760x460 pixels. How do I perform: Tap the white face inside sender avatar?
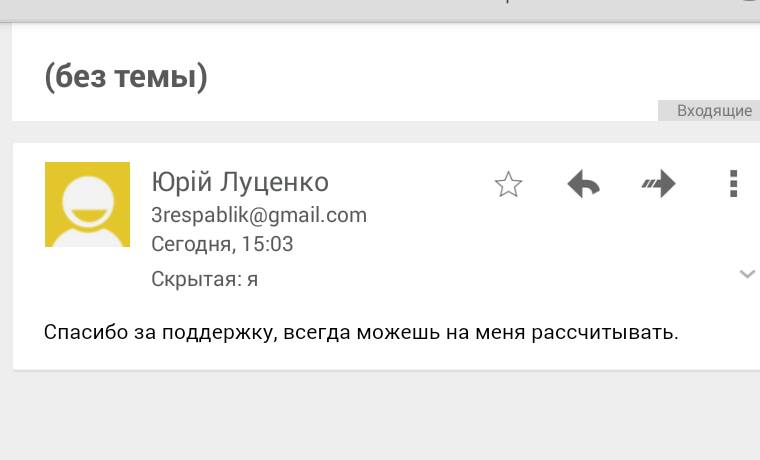coord(88,201)
